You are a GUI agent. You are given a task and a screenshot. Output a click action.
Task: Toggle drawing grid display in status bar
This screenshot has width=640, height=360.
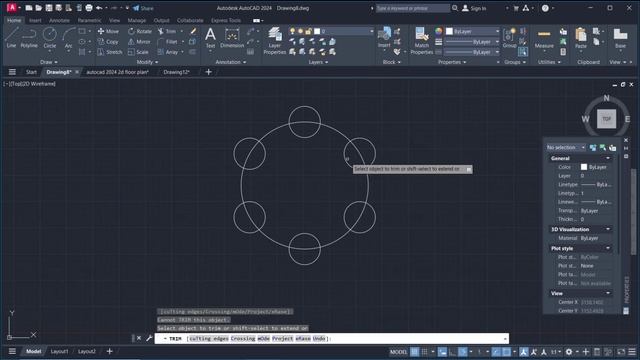[x=414, y=351]
